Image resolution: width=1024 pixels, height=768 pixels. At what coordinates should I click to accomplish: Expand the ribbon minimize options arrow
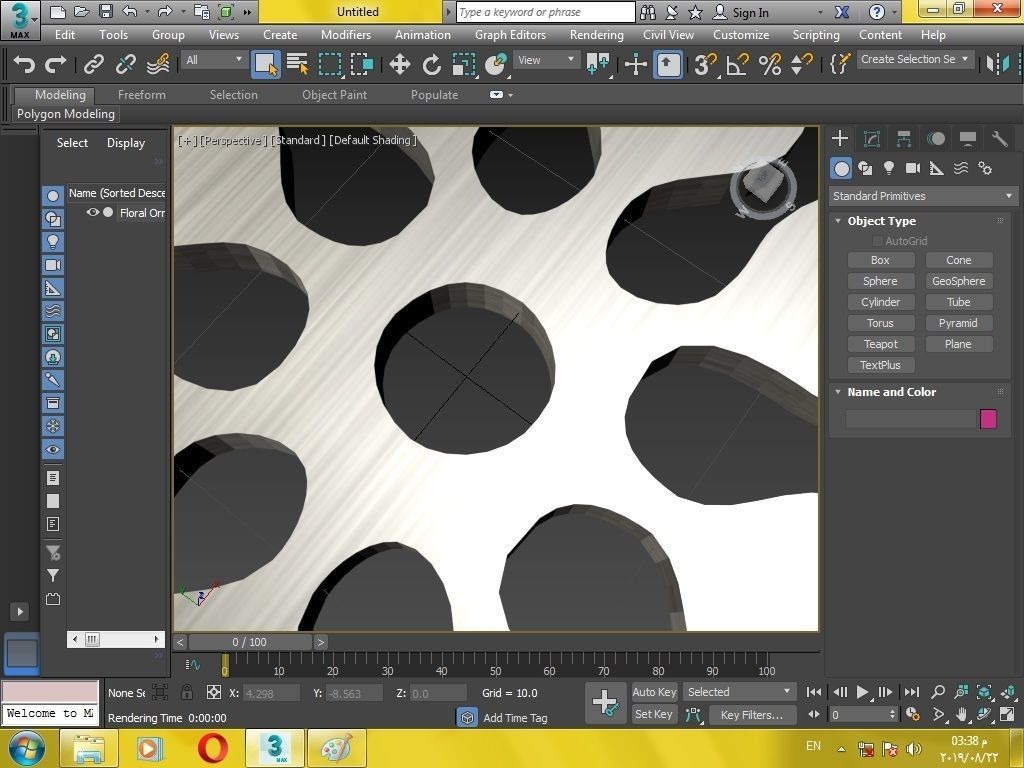(x=511, y=95)
